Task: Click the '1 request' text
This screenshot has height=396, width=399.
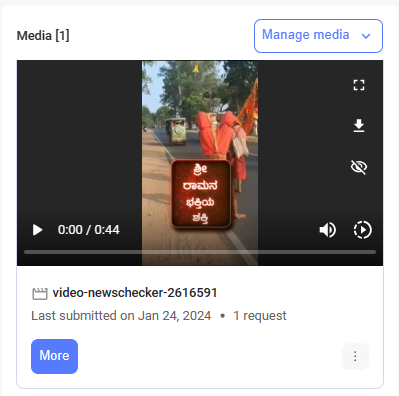Action: click(x=260, y=316)
